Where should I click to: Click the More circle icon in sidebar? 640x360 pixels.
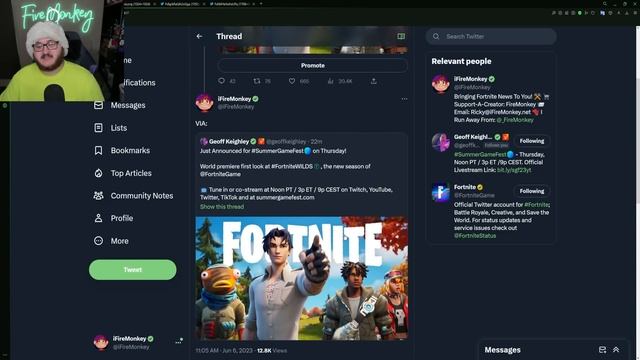pyautogui.click(x=98, y=241)
